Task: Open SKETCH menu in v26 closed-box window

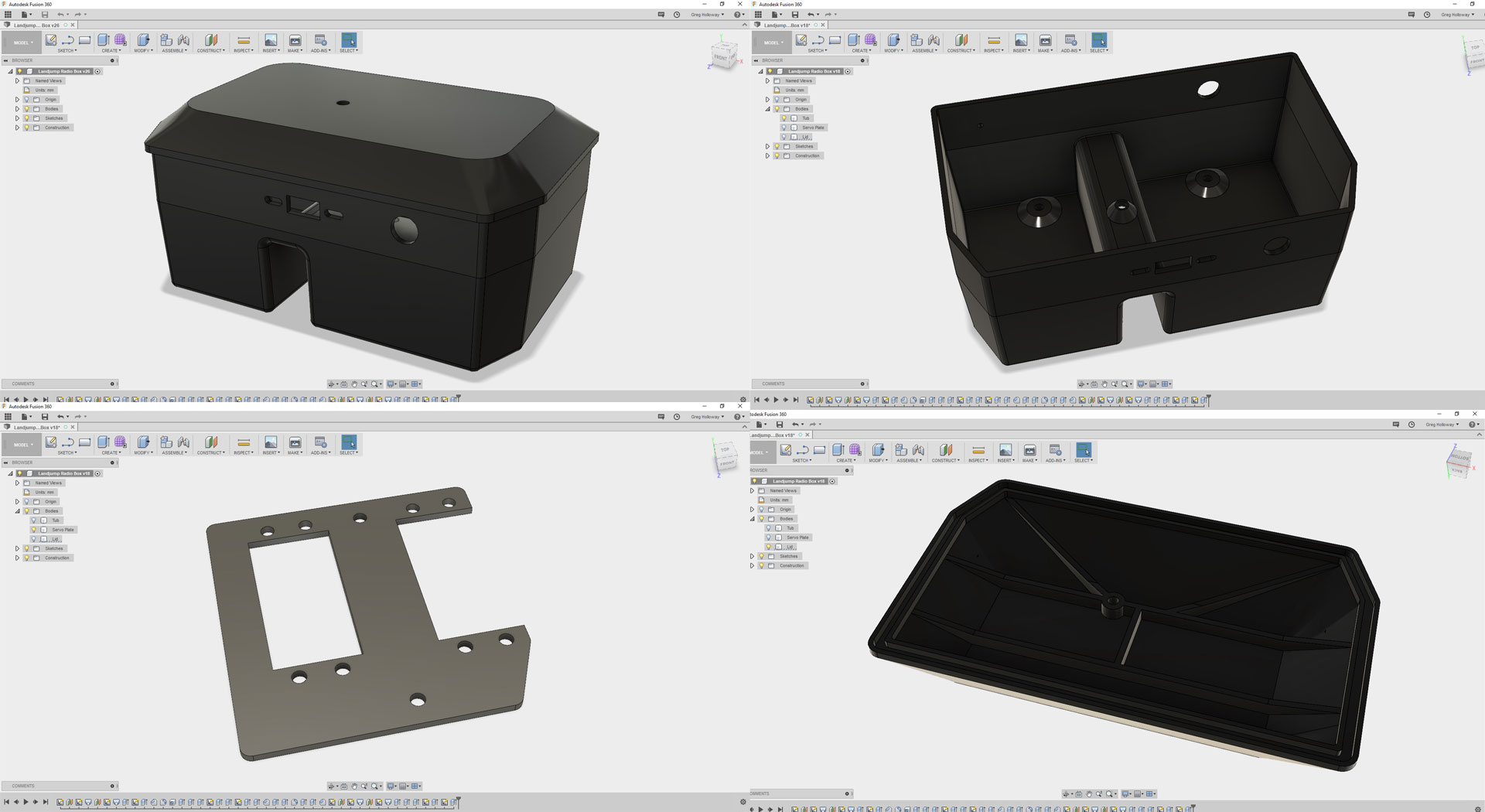Action: (x=67, y=51)
